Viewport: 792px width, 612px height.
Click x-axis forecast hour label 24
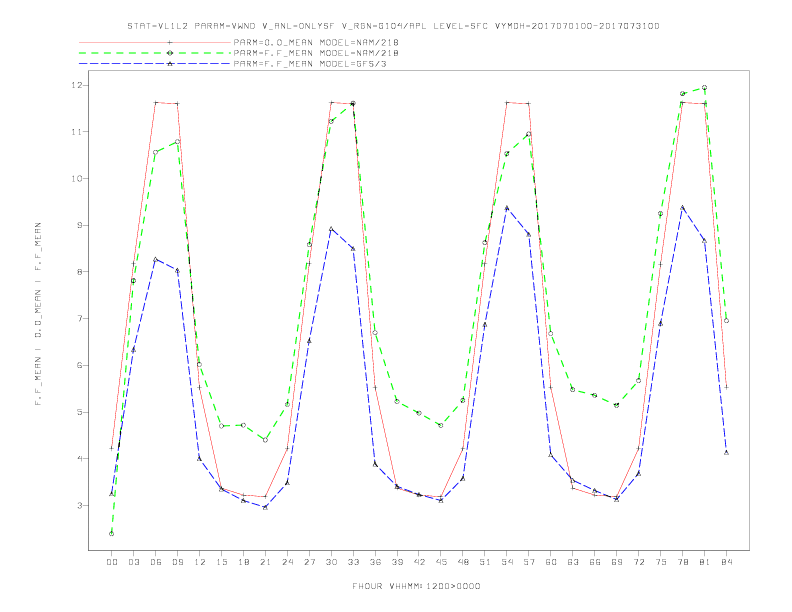287,562
